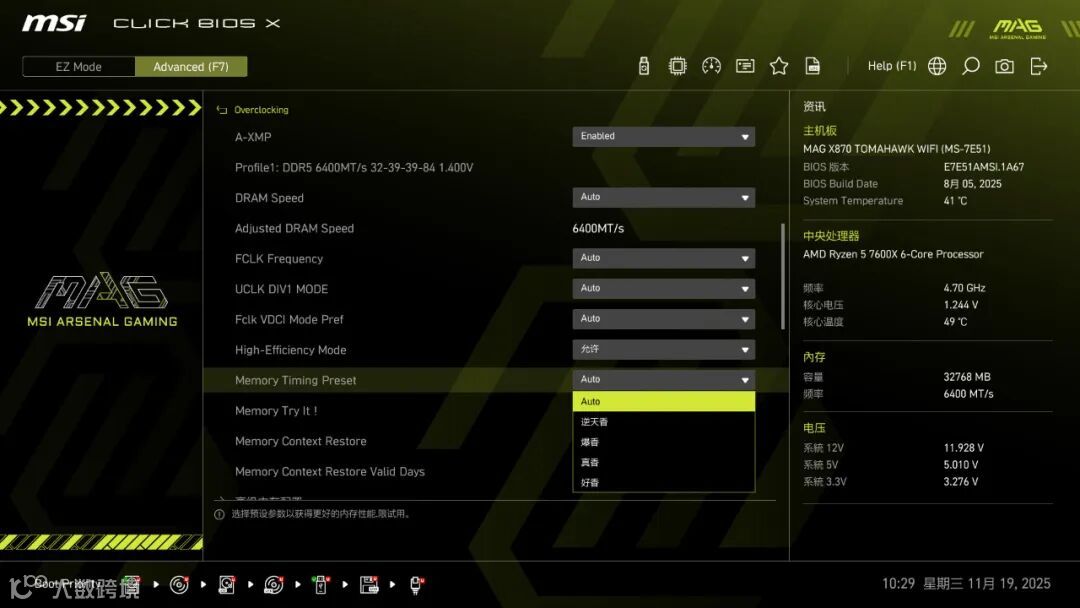1080x608 pixels.
Task: Click the 11.928 V system voltage value
Action: coord(964,448)
